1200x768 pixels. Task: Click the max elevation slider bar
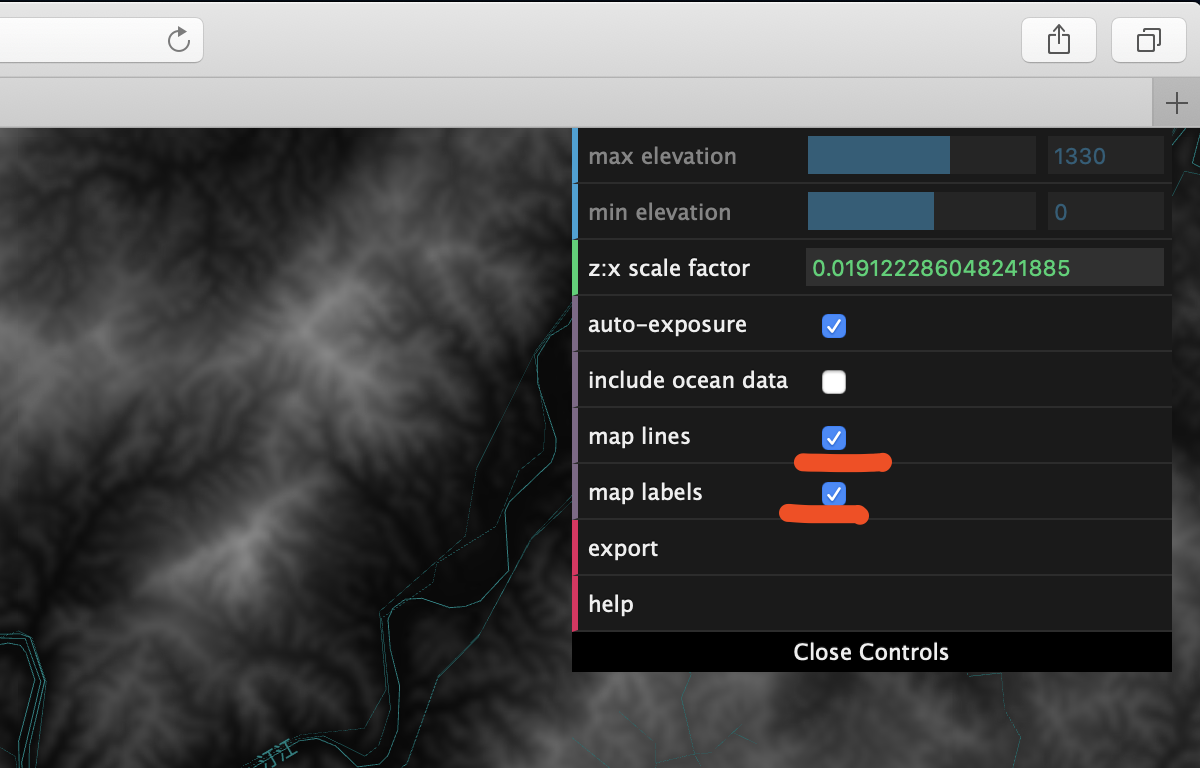(921, 156)
